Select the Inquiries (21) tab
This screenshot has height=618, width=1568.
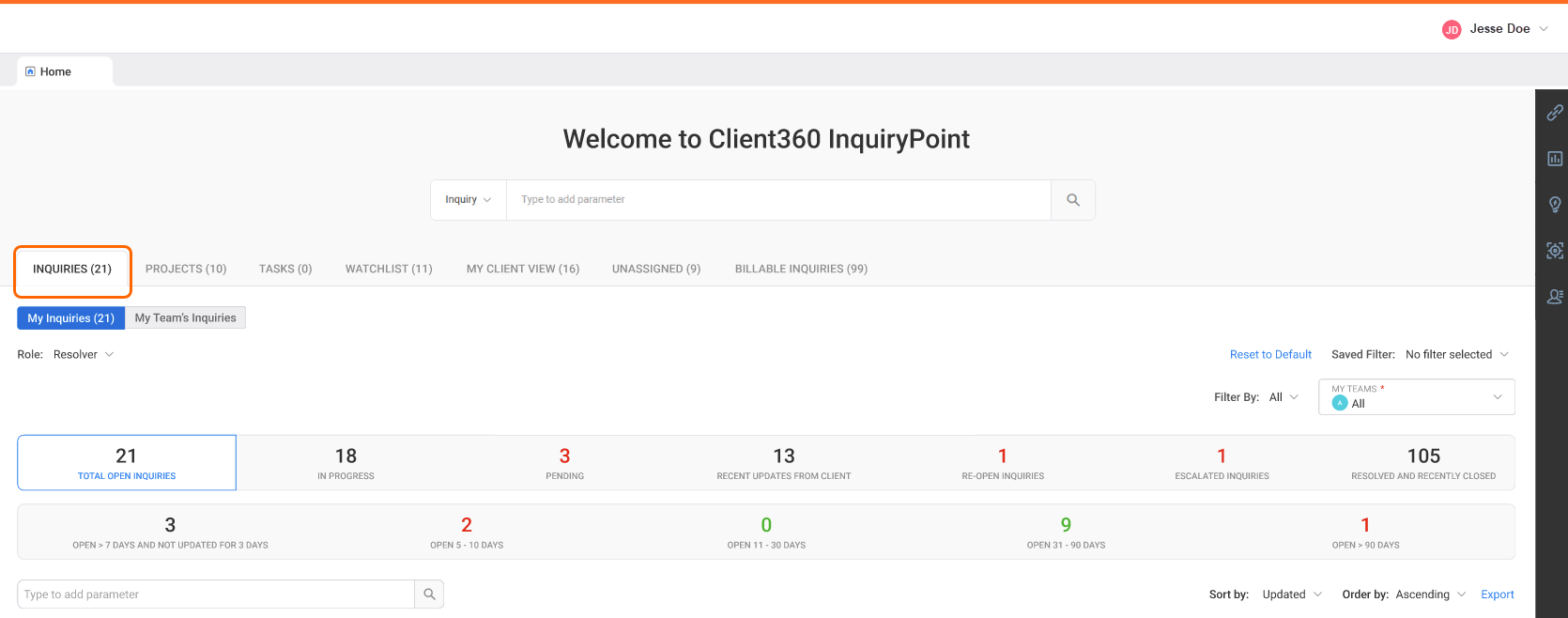(72, 269)
